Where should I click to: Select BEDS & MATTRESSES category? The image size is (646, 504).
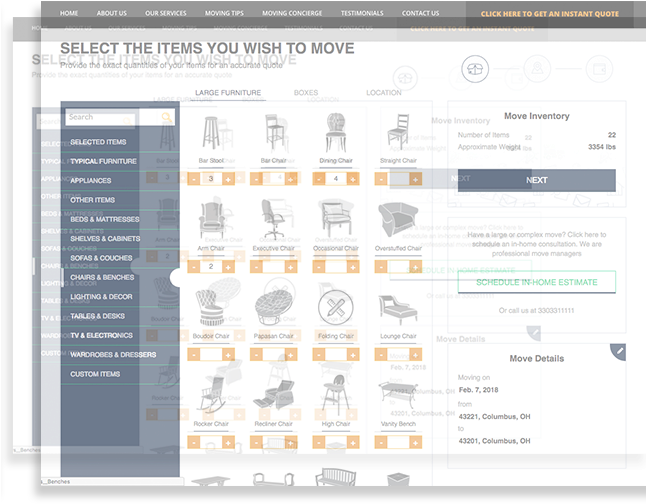pos(105,219)
